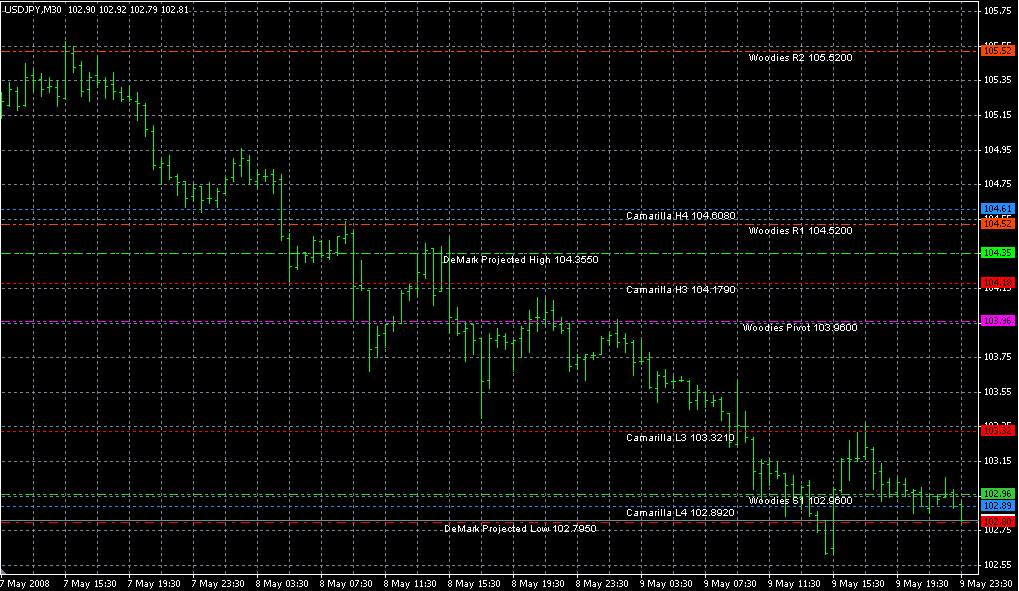Click the Camarilla H4 104.6080 label
This screenshot has width=1019, height=591.
(681, 216)
